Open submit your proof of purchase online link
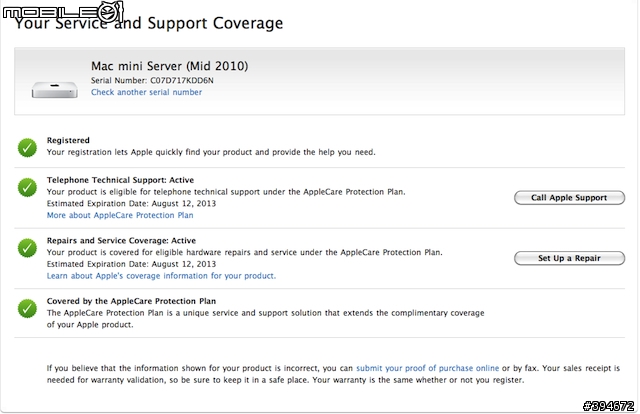The height and width of the screenshot is (414, 640). click(427, 368)
